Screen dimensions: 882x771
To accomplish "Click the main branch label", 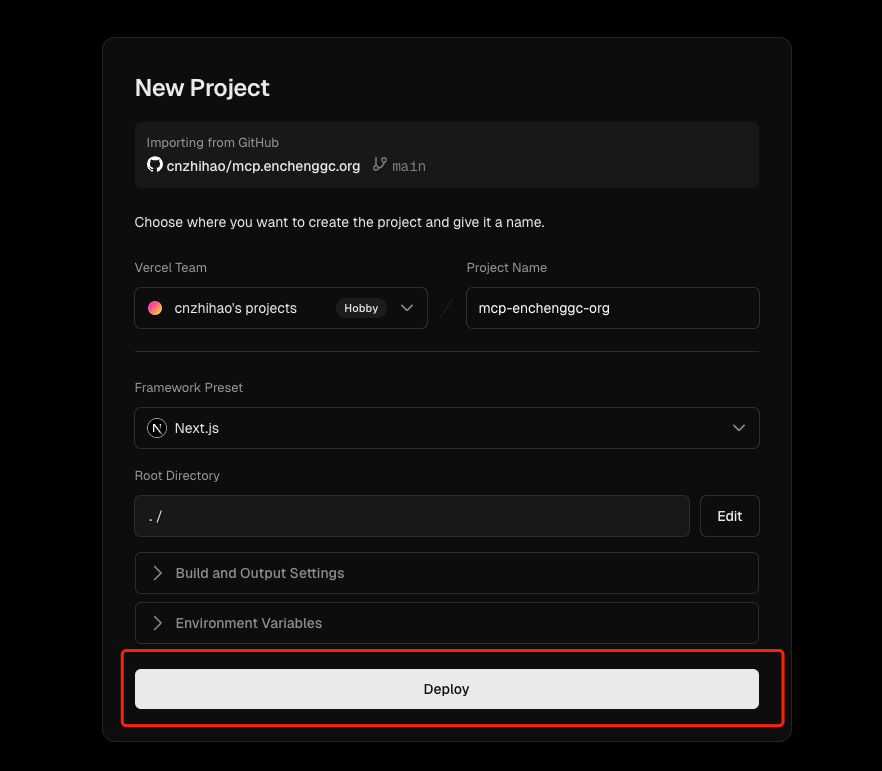I will [x=409, y=166].
